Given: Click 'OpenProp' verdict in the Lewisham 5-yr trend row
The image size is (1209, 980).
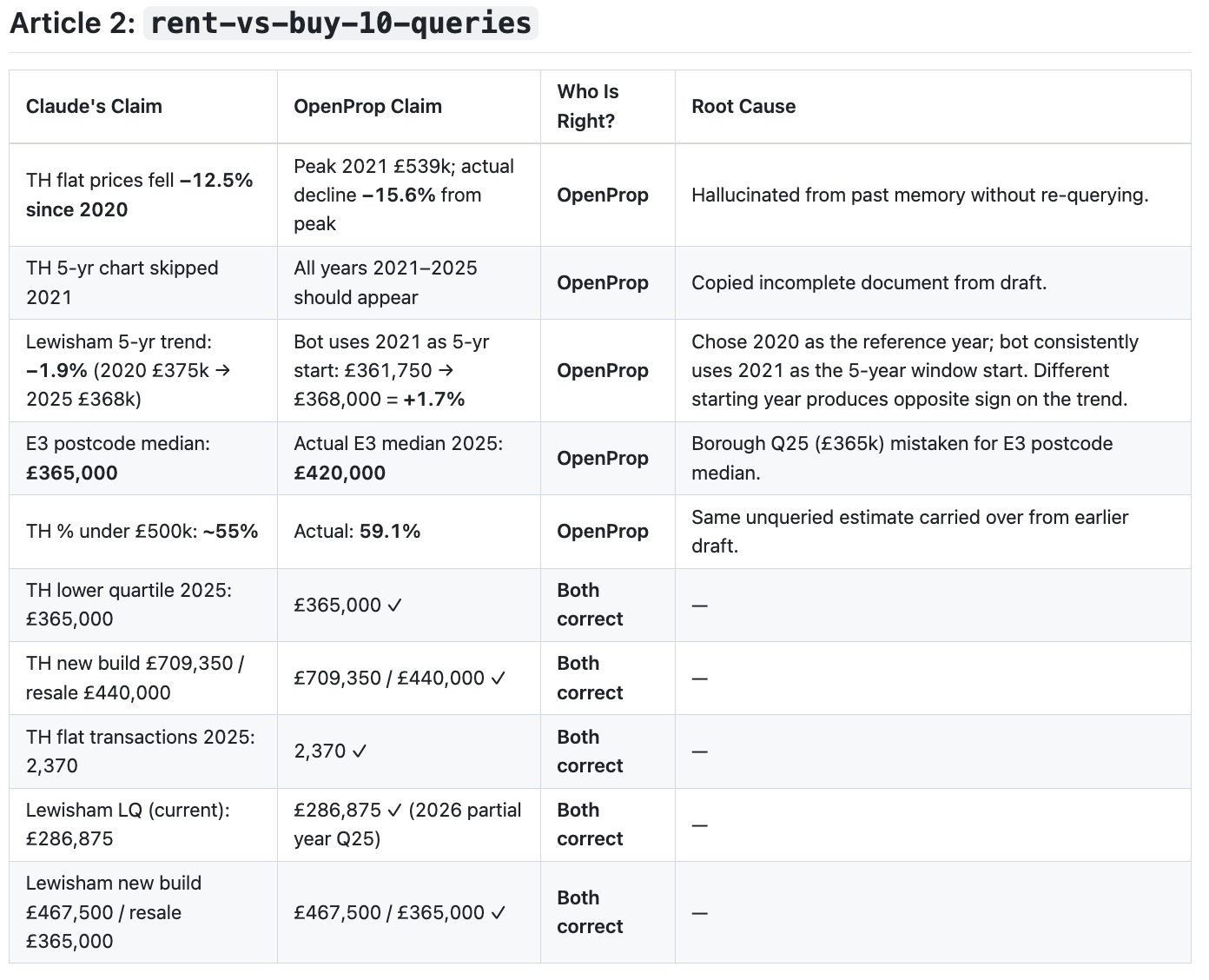Looking at the screenshot, I should point(603,370).
